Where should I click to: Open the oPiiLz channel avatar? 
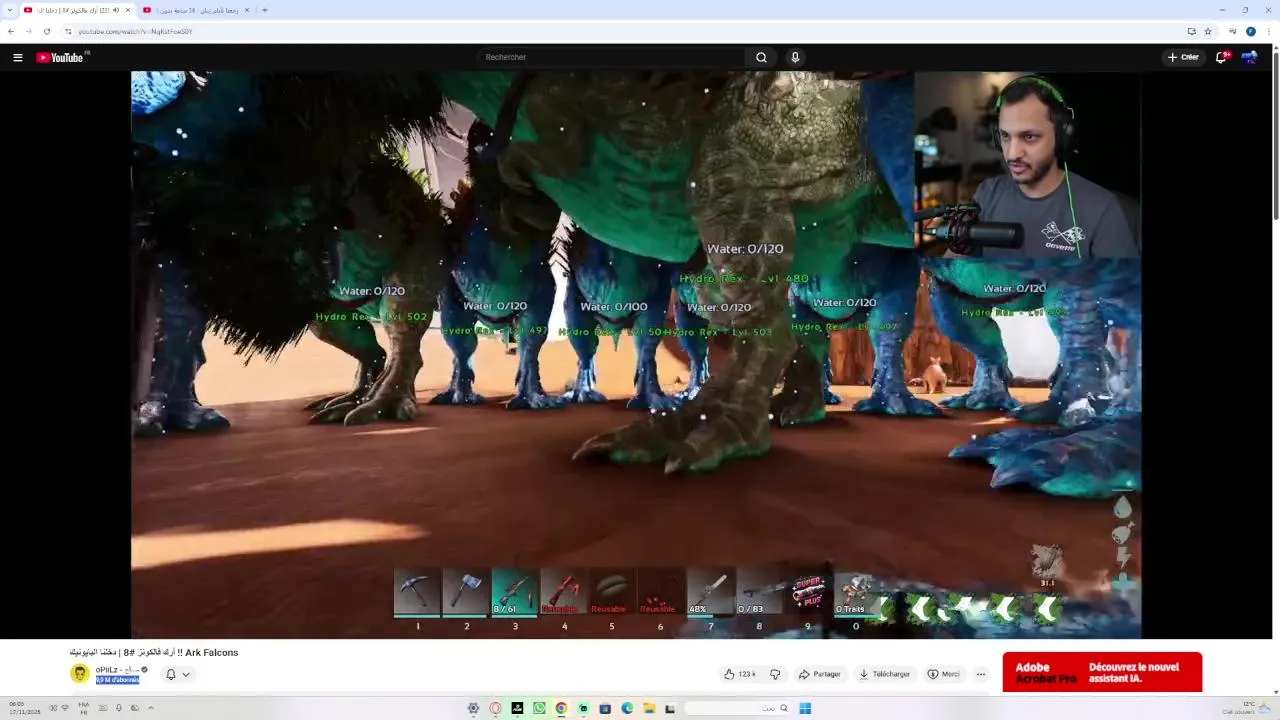(80, 673)
